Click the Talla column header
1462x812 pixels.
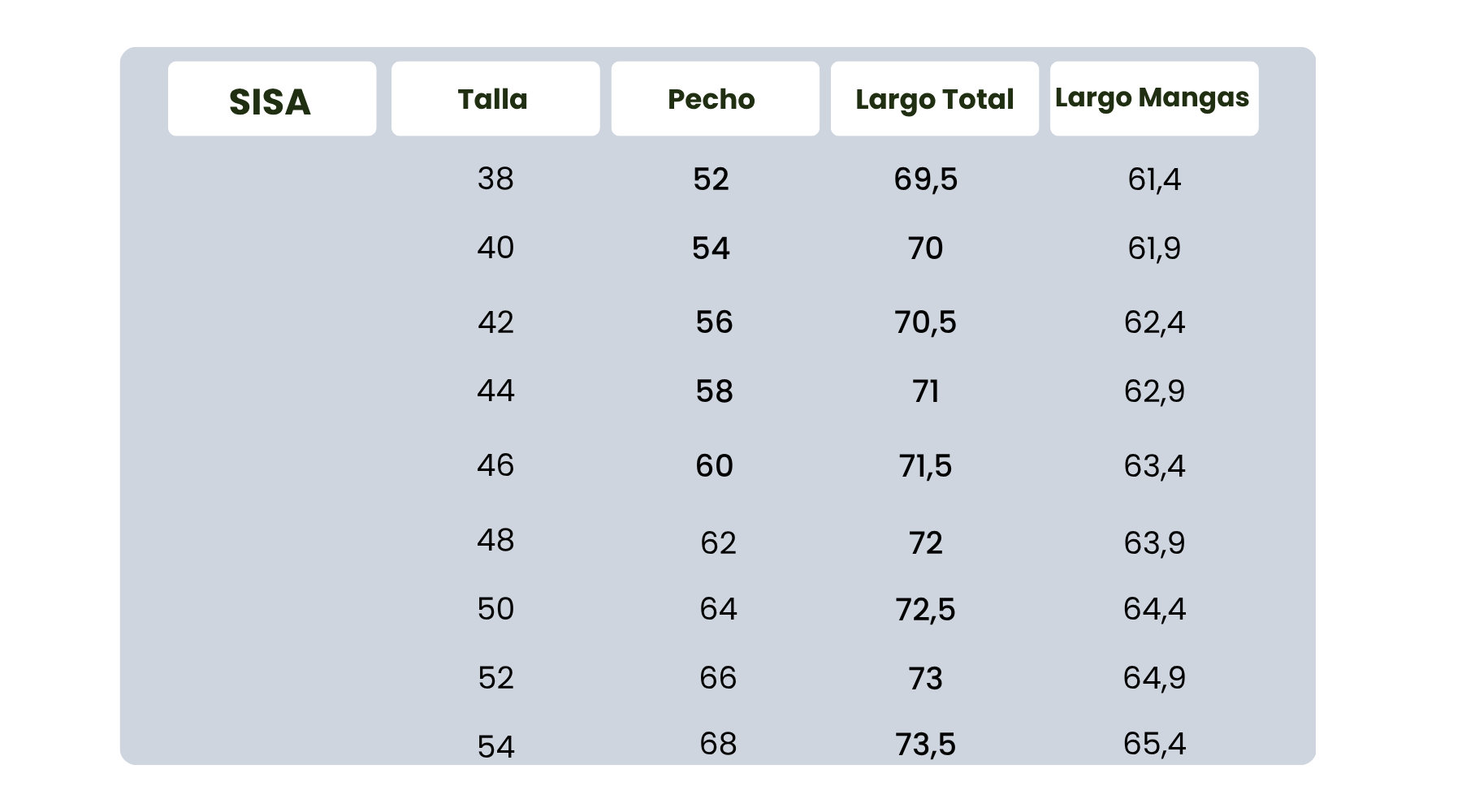(493, 99)
